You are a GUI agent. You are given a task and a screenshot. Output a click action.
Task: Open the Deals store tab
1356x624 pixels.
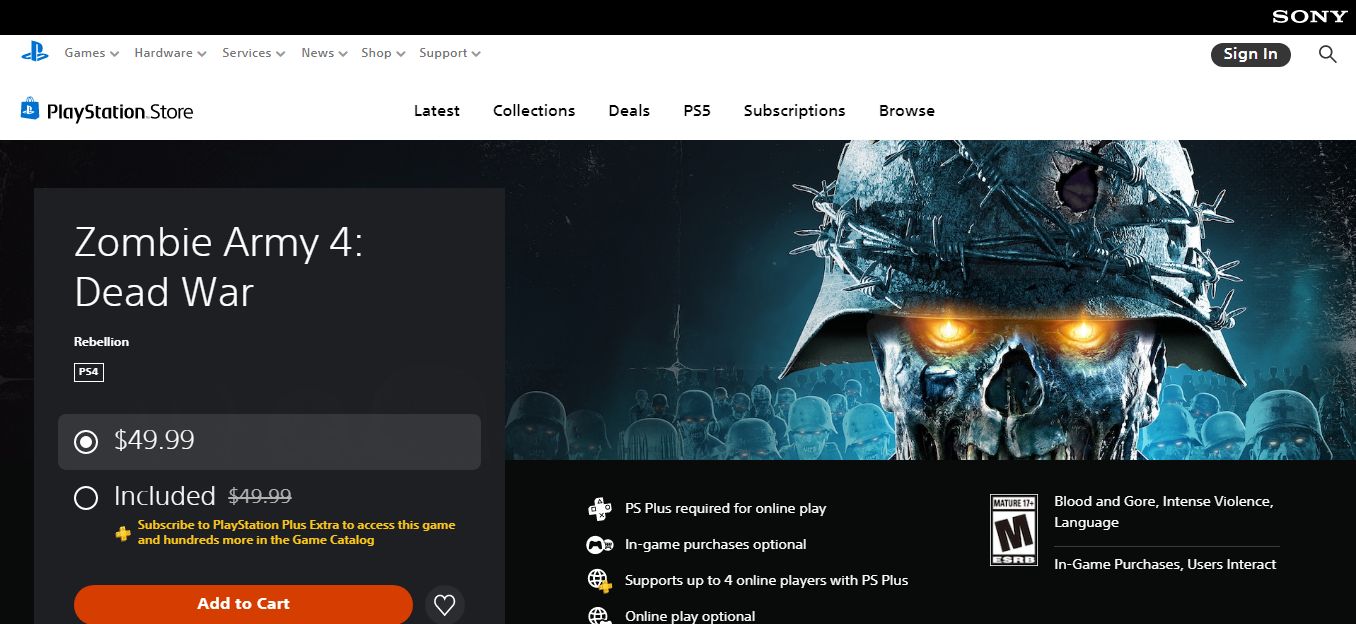click(629, 111)
